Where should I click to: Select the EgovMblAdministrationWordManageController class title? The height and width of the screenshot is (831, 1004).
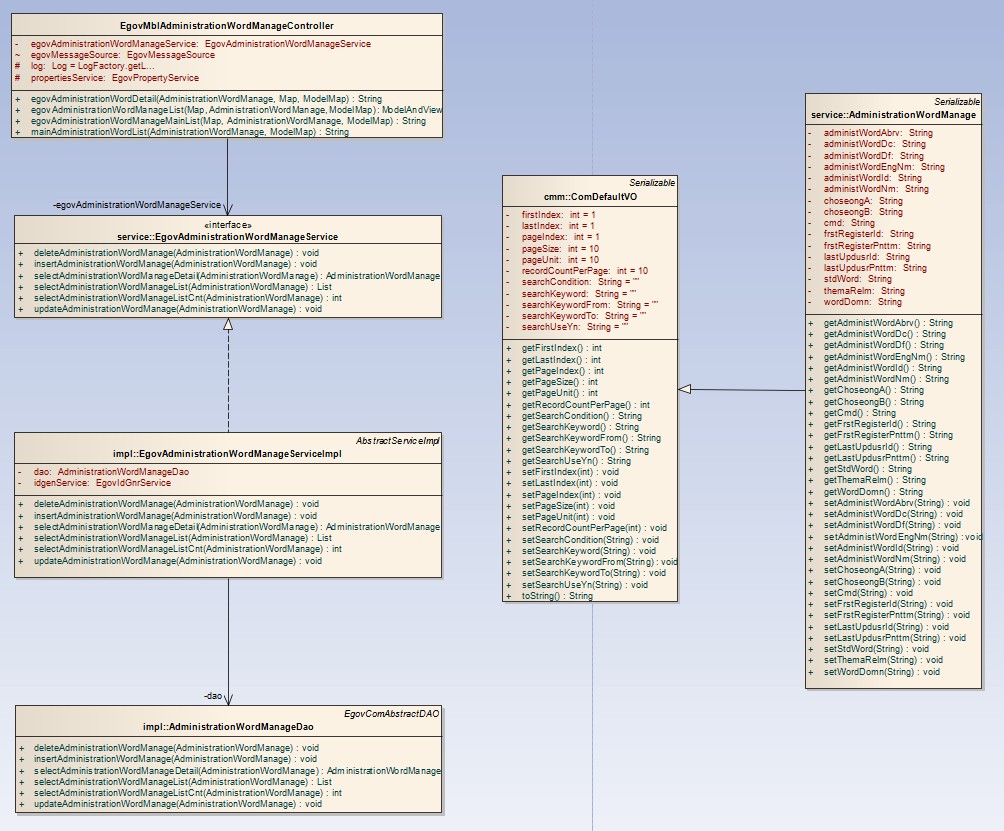pos(227,26)
